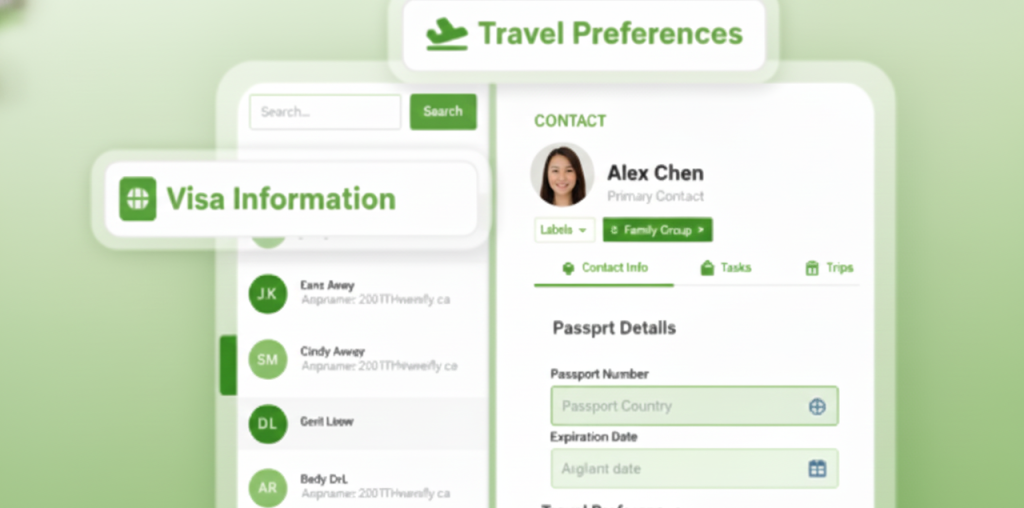Open the calendar icon in Expiration Date field
The image size is (1024, 508).
tap(817, 468)
